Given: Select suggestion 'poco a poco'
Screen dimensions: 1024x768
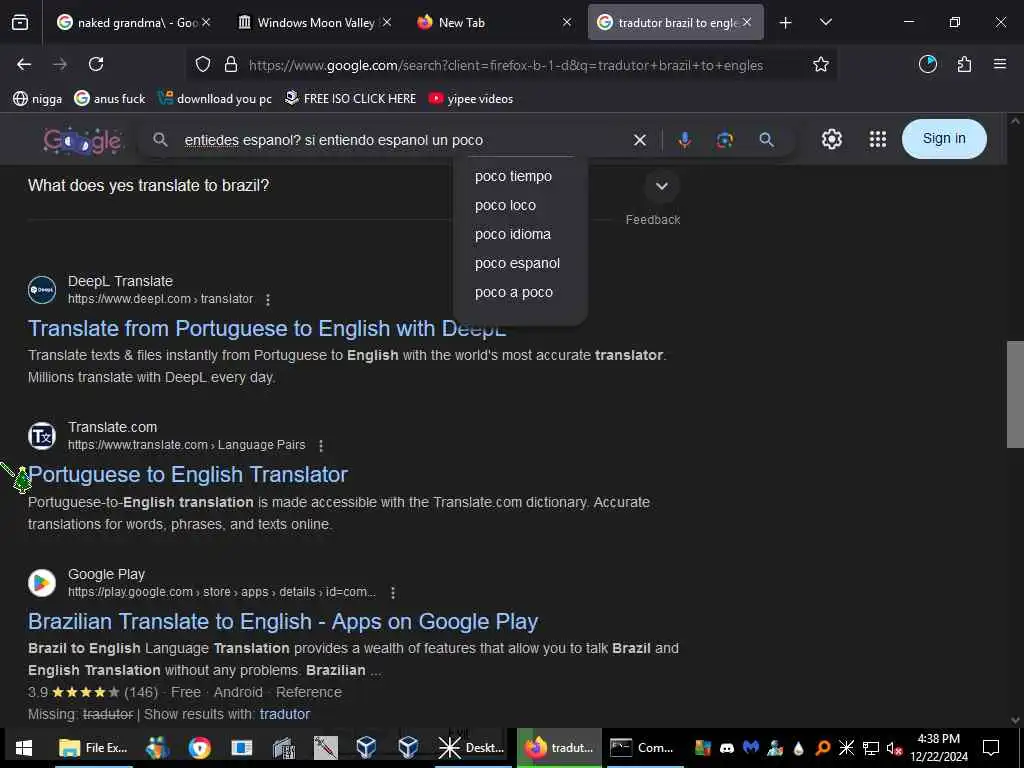Looking at the screenshot, I should pyautogui.click(x=514, y=293).
